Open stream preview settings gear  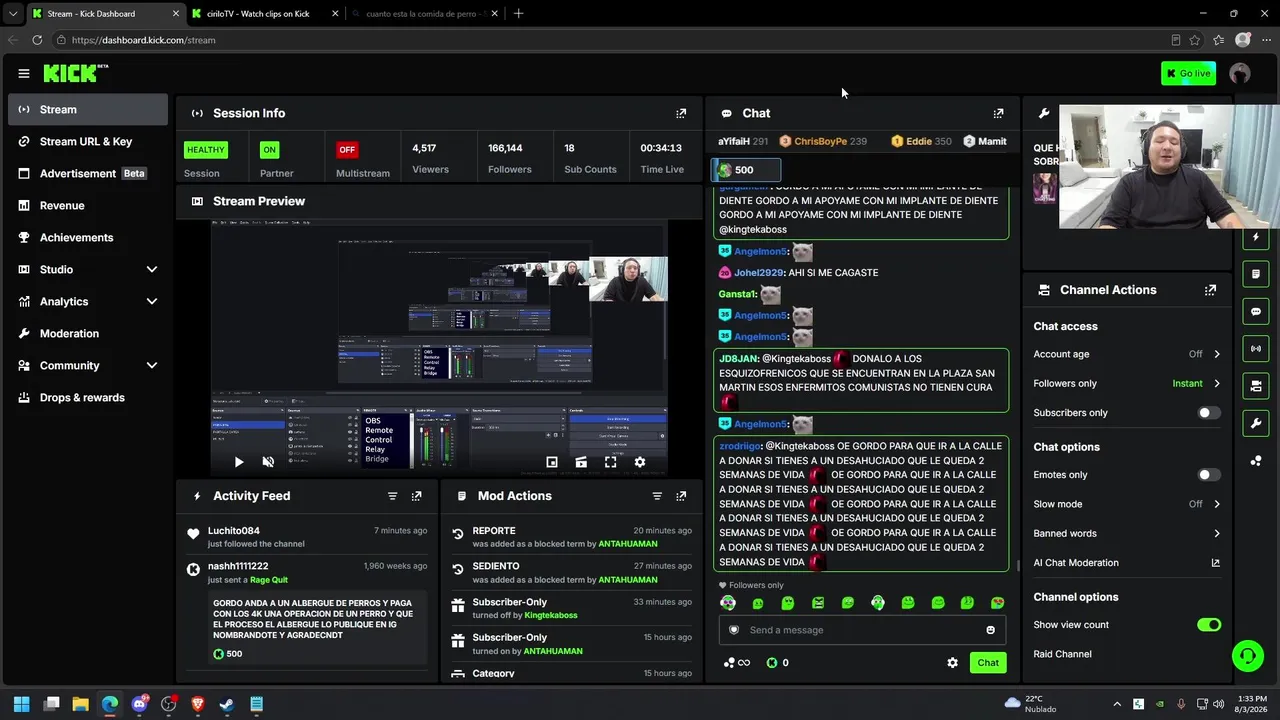pos(640,462)
